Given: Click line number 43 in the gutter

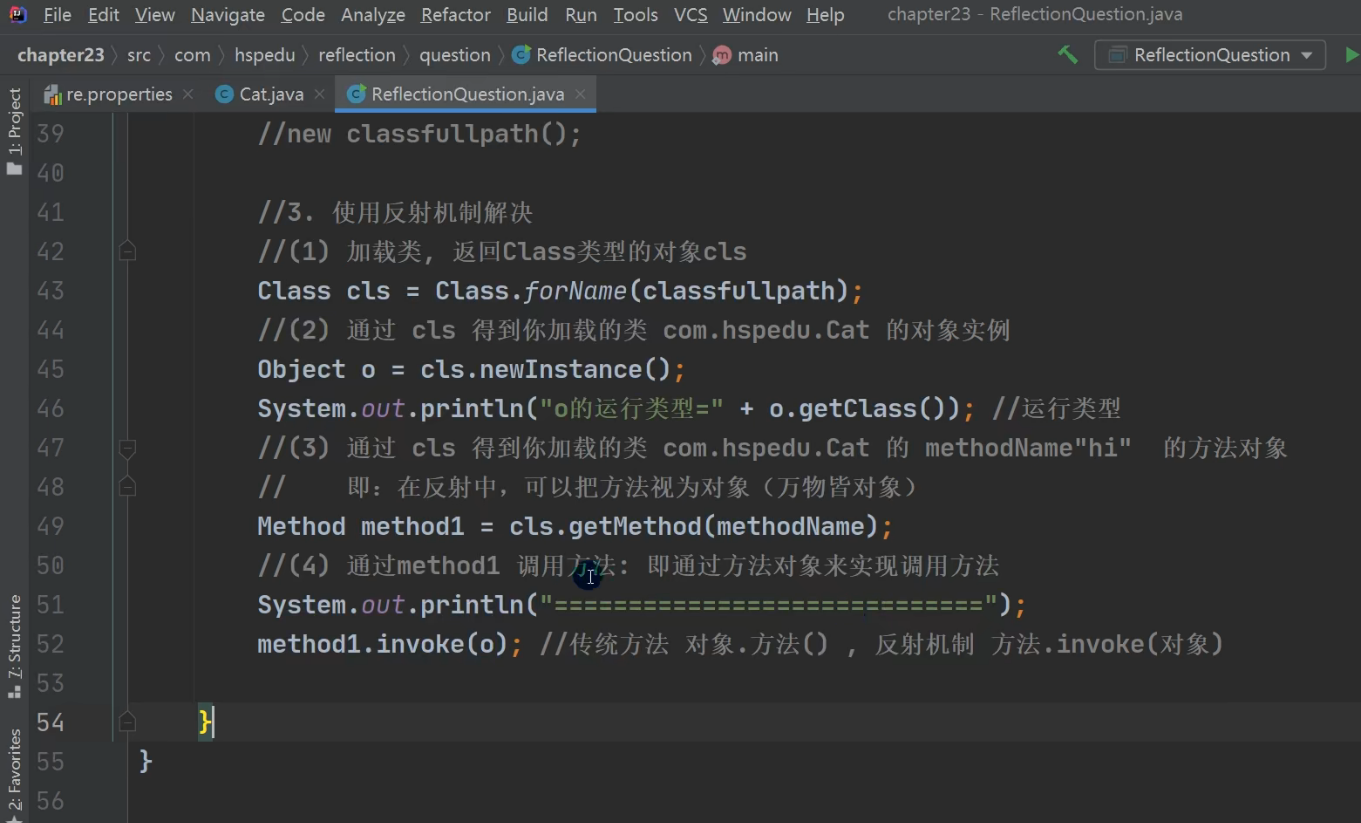Looking at the screenshot, I should [x=50, y=291].
